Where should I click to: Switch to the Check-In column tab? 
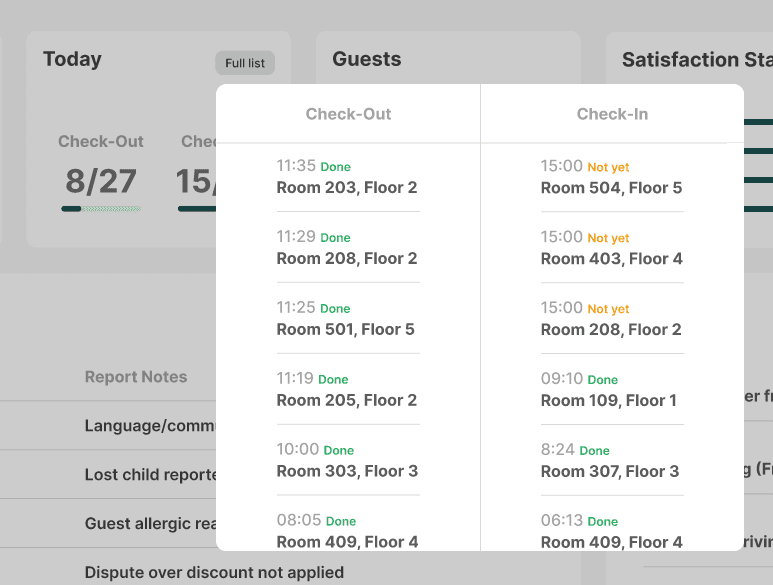click(x=612, y=114)
